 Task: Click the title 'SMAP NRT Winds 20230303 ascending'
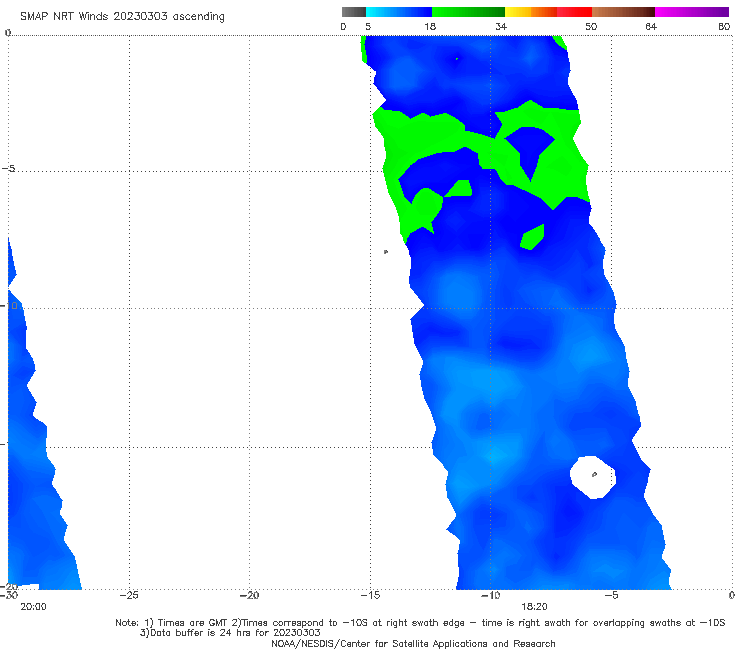pyautogui.click(x=122, y=17)
